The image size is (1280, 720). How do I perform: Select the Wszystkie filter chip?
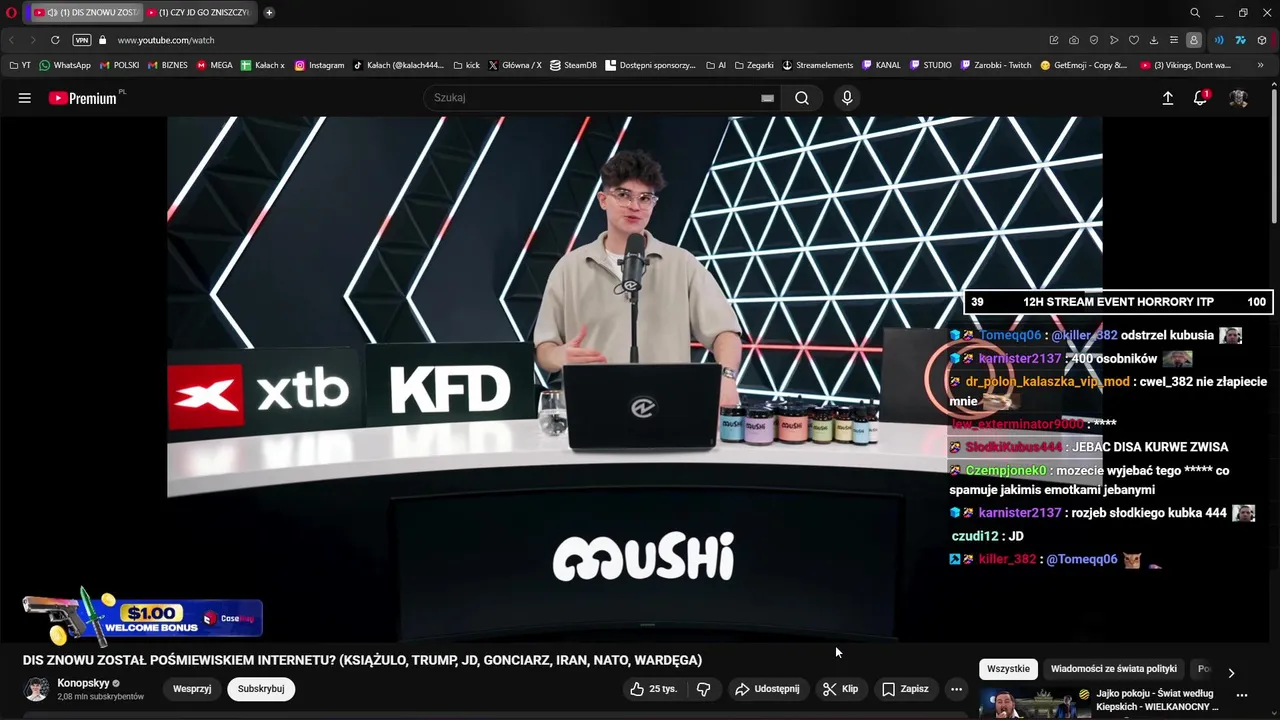pos(1008,669)
